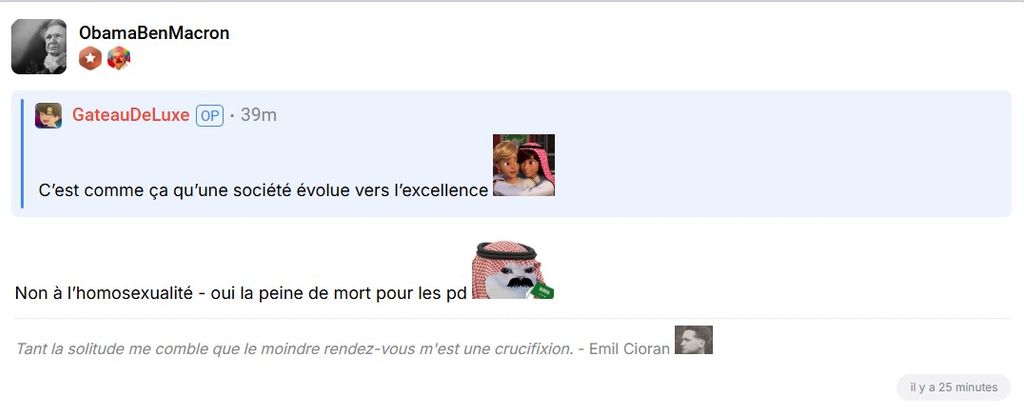Click the OP tag next to GateauDeLuxe

coord(210,116)
